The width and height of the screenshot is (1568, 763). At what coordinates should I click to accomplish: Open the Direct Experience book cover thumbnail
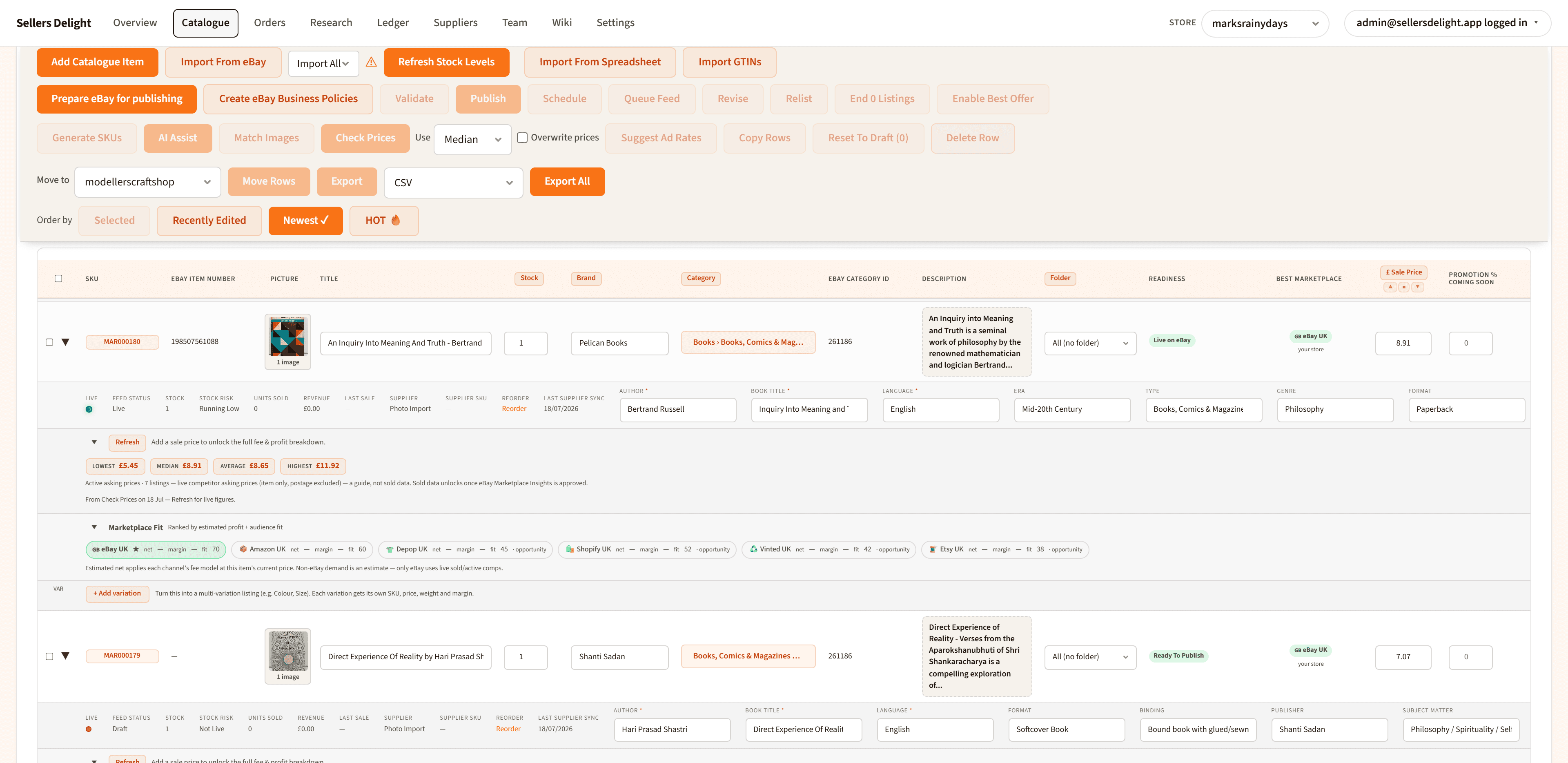tap(288, 651)
